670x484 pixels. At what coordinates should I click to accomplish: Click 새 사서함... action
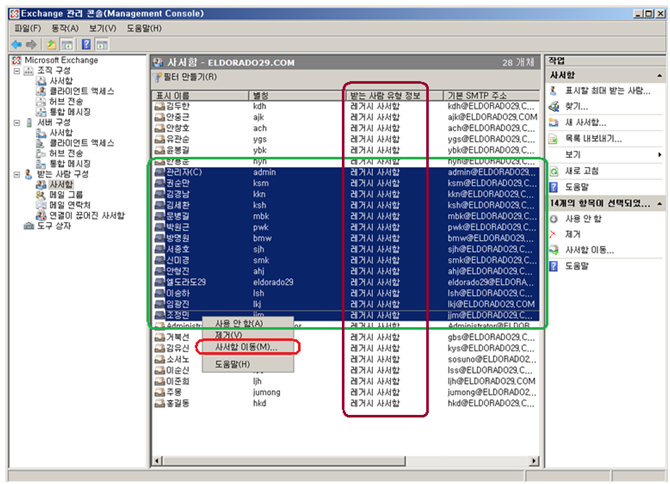tap(585, 123)
